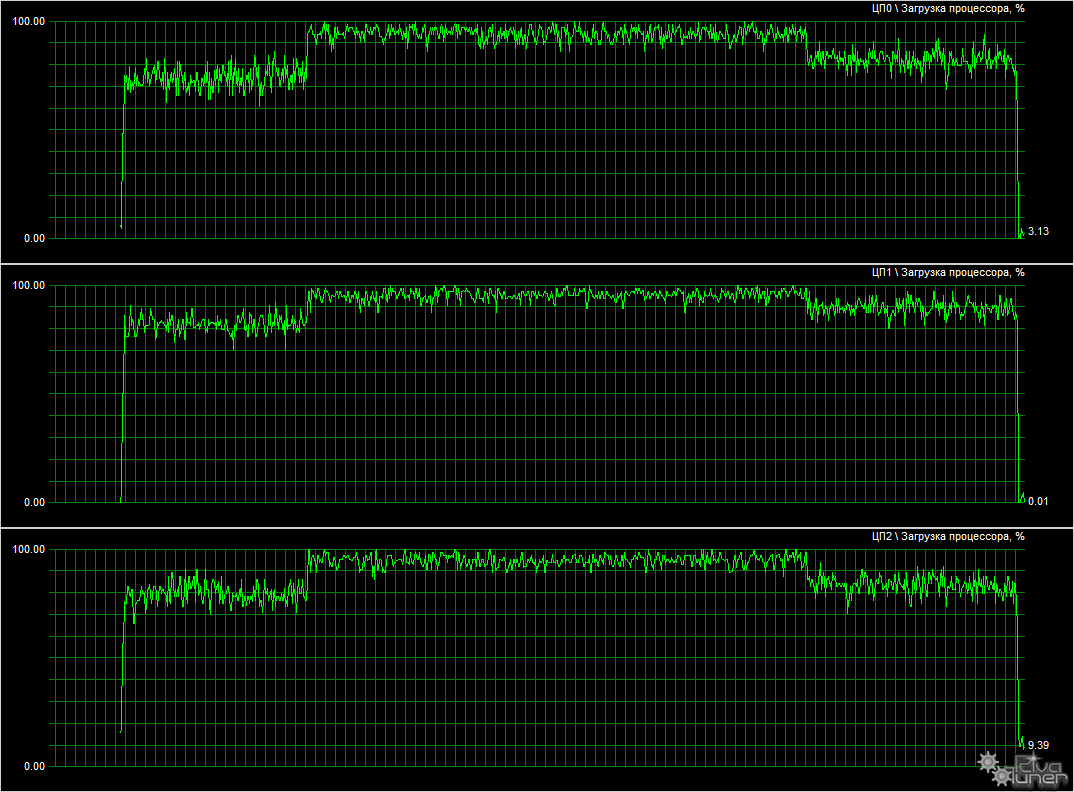Screen dimensions: 1074x792
Task: Click the 100.00 axis label of ЦП1 graph
Action: point(29,286)
